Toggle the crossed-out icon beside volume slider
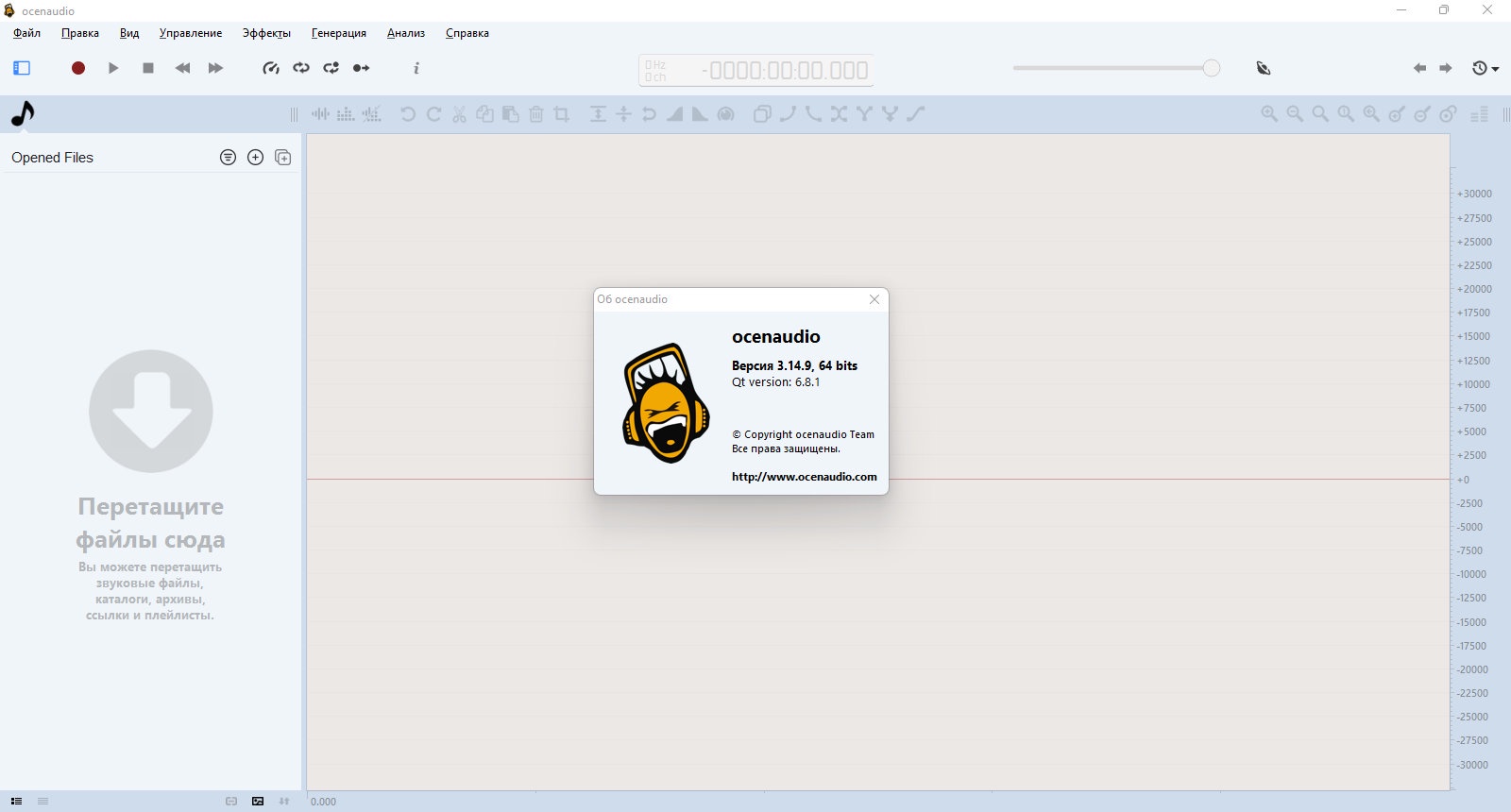The width and height of the screenshot is (1511, 812). click(x=1264, y=68)
